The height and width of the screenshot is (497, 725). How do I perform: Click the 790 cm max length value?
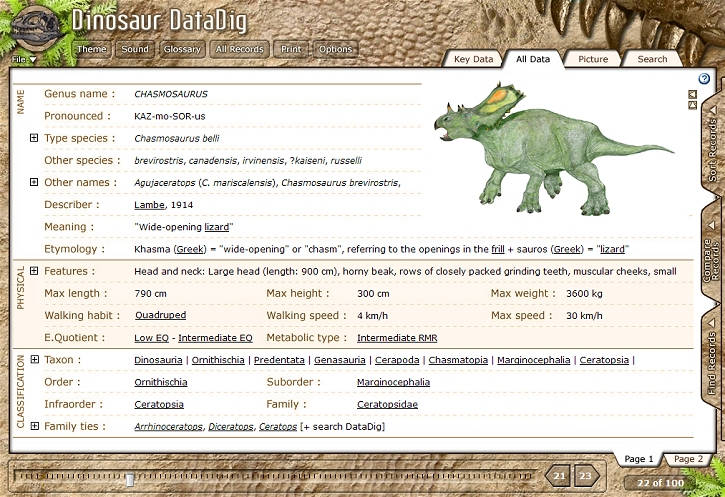coord(150,294)
